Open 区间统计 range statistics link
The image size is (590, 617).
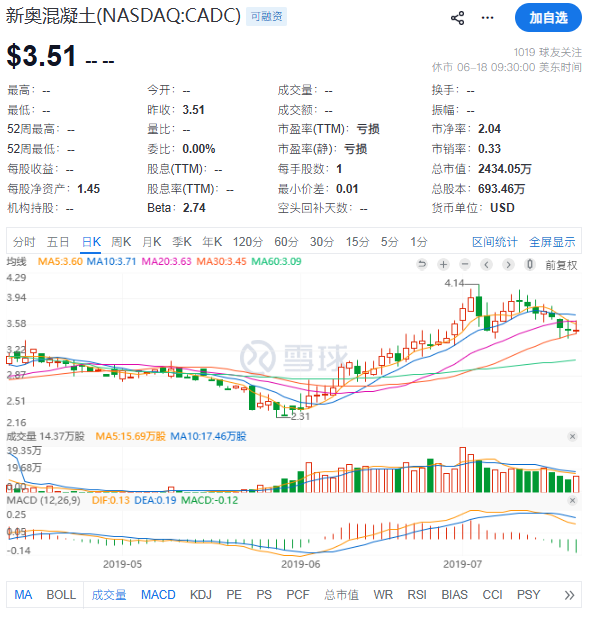tap(495, 242)
